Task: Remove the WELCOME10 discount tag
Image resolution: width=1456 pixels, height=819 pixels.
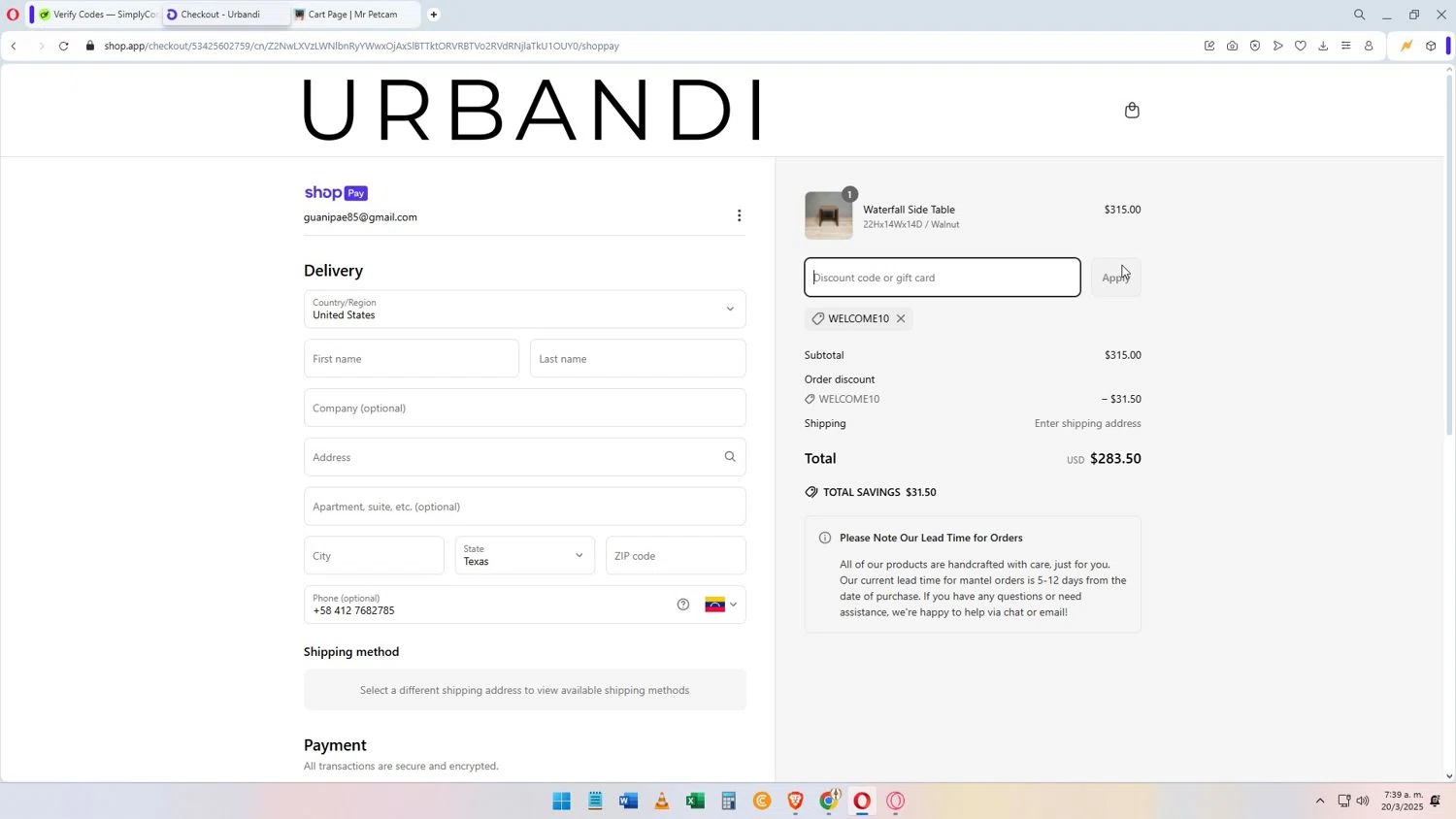Action: (901, 318)
